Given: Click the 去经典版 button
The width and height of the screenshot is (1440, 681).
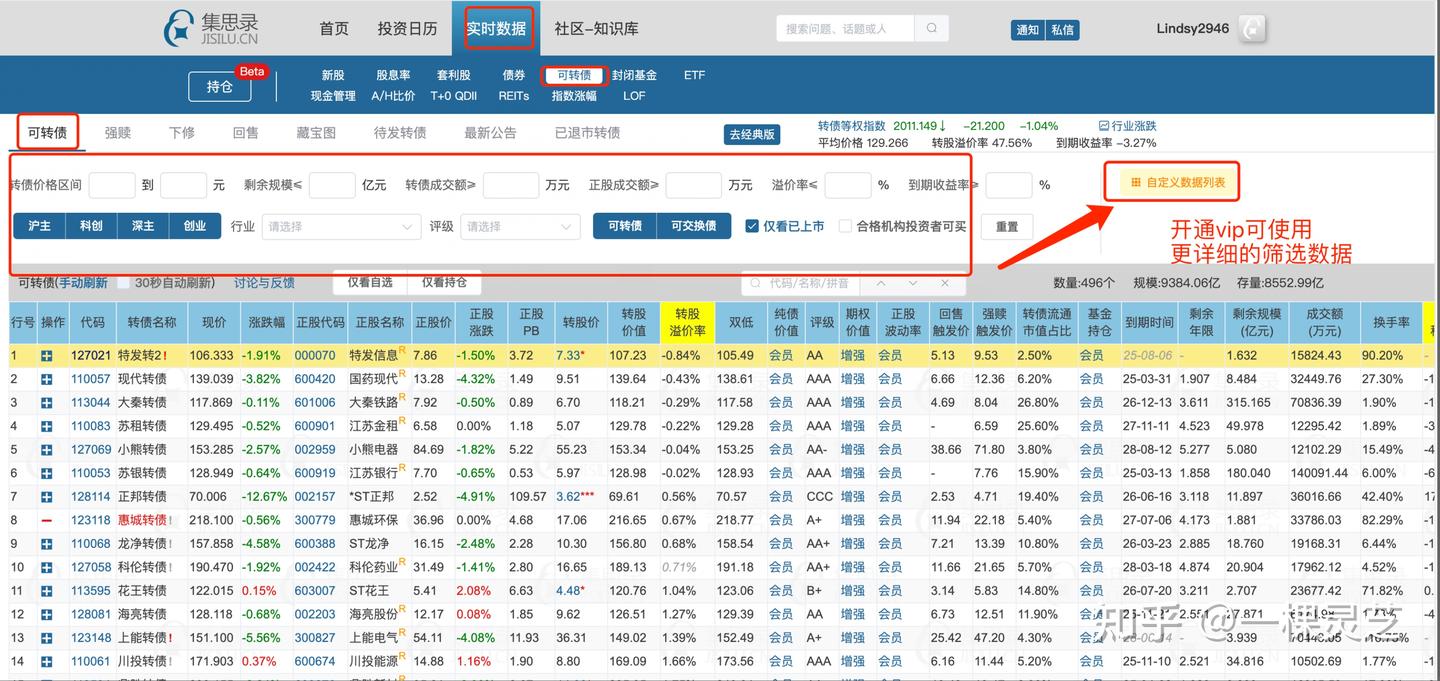Looking at the screenshot, I should (752, 135).
